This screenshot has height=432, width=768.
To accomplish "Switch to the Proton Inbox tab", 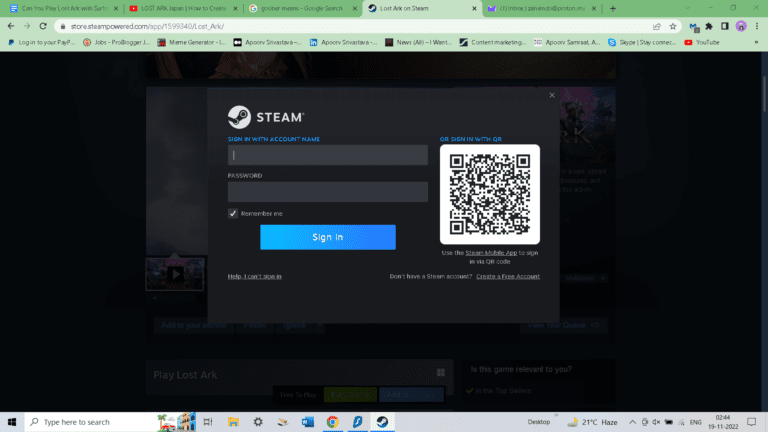I will pyautogui.click(x=541, y=8).
